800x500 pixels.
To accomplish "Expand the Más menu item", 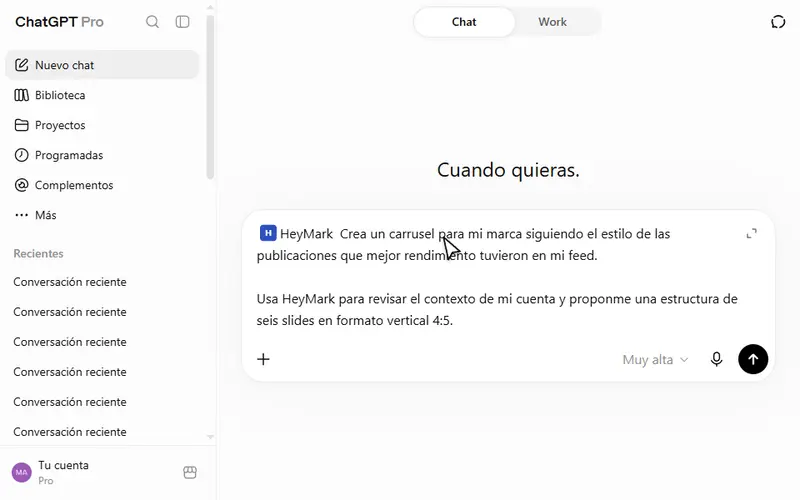I will (102, 215).
